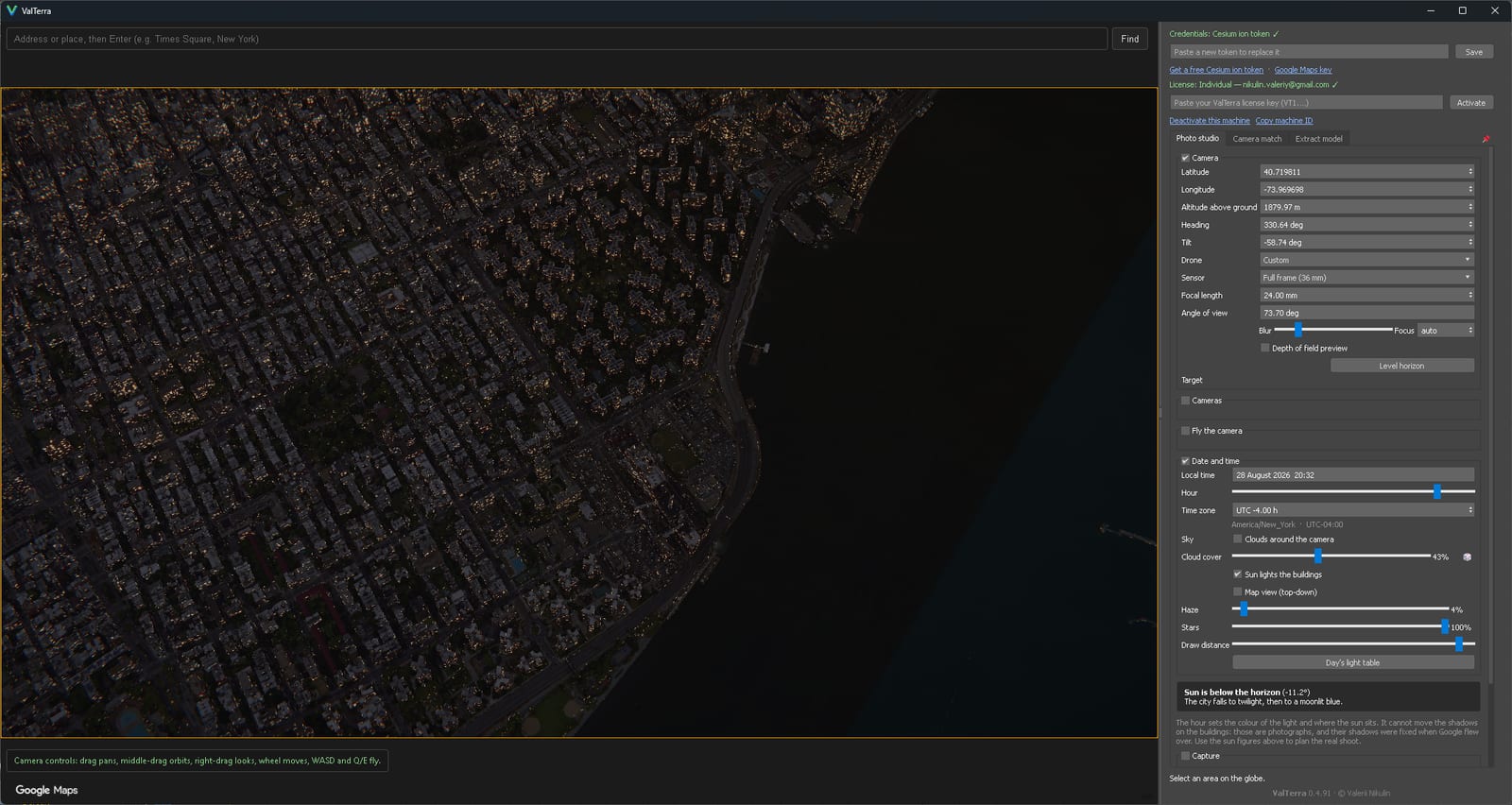Screen dimensions: 1512x805
Task: Tick the Cameras checkbox
Action: pyautogui.click(x=1185, y=401)
